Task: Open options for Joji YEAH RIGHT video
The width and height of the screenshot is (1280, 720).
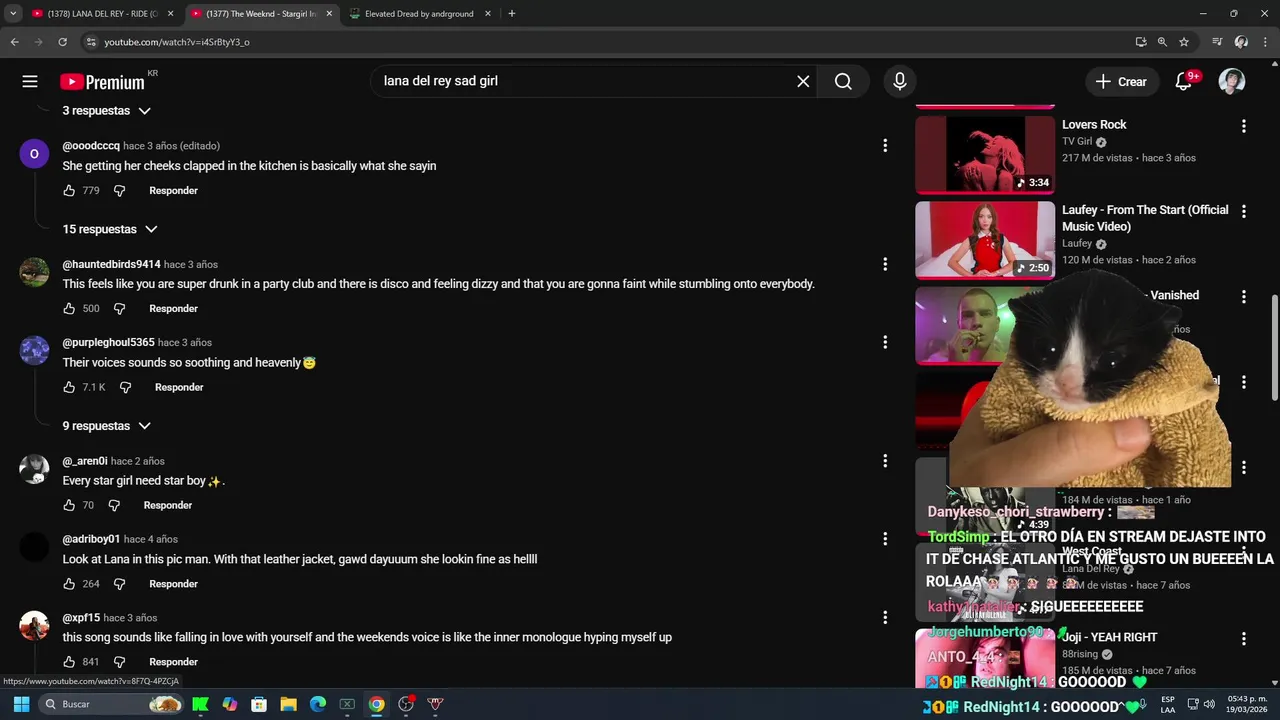Action: pyautogui.click(x=1244, y=638)
